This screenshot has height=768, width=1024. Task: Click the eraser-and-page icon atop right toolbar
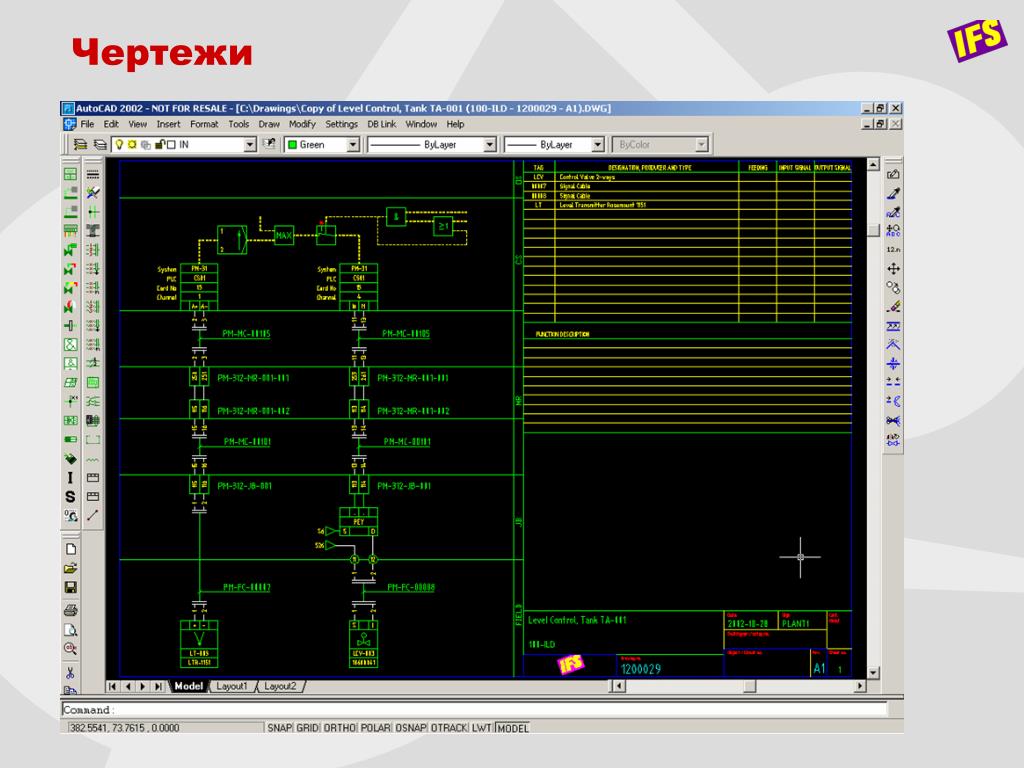pos(893,174)
